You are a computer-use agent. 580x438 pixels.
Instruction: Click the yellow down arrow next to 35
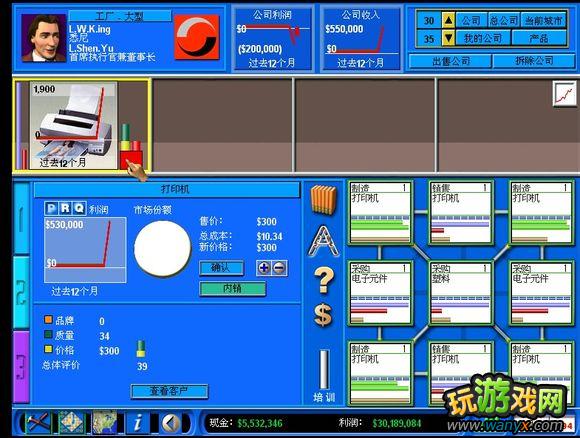point(448,38)
